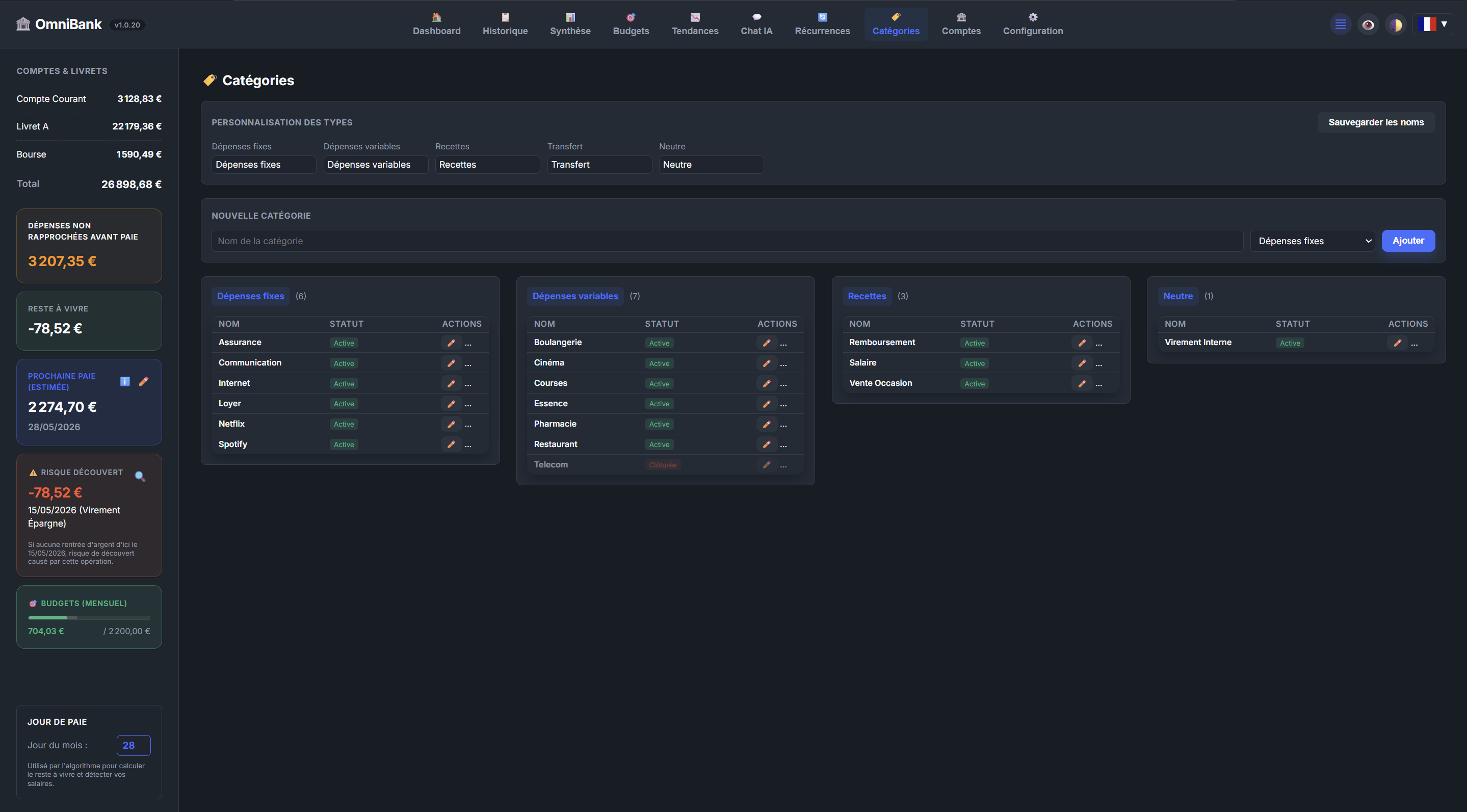Open more actions for Loyer
The height and width of the screenshot is (812, 1467).
[468, 404]
